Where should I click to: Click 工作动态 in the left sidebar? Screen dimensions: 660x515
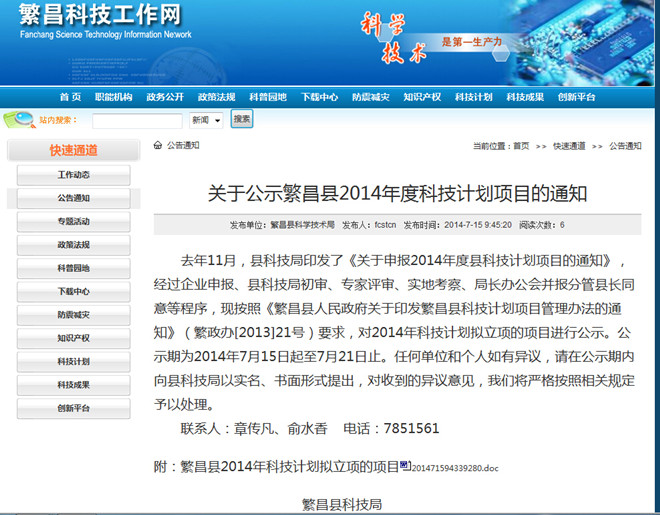point(73,175)
